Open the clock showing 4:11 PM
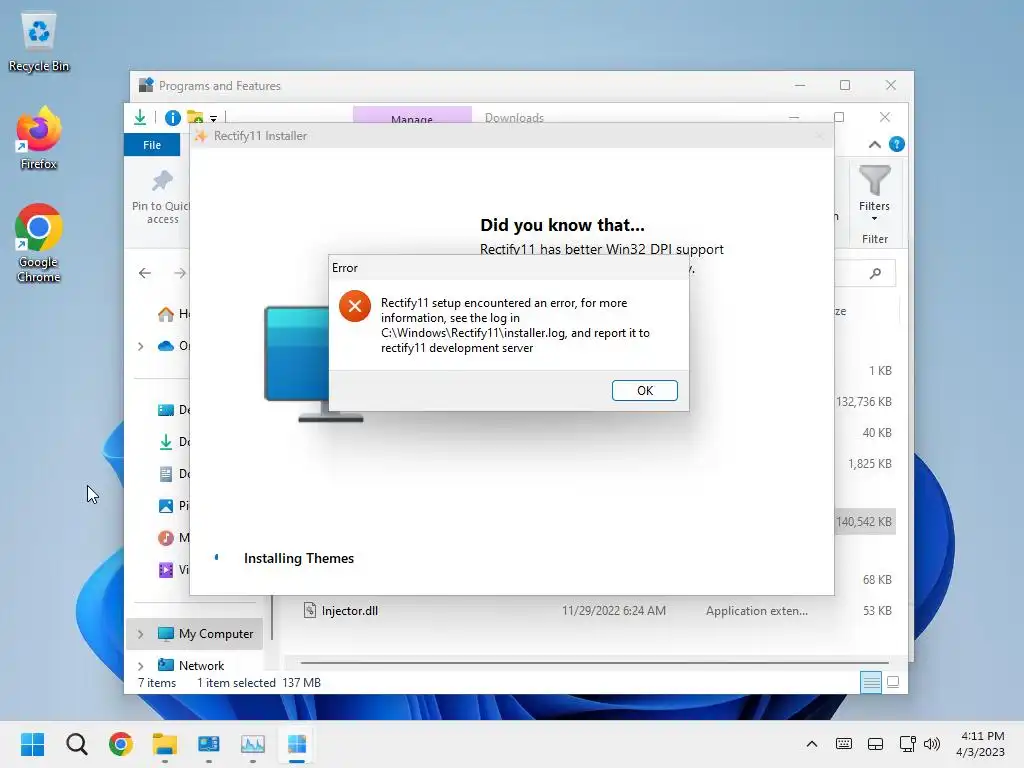This screenshot has height=768, width=1024. pos(980,744)
